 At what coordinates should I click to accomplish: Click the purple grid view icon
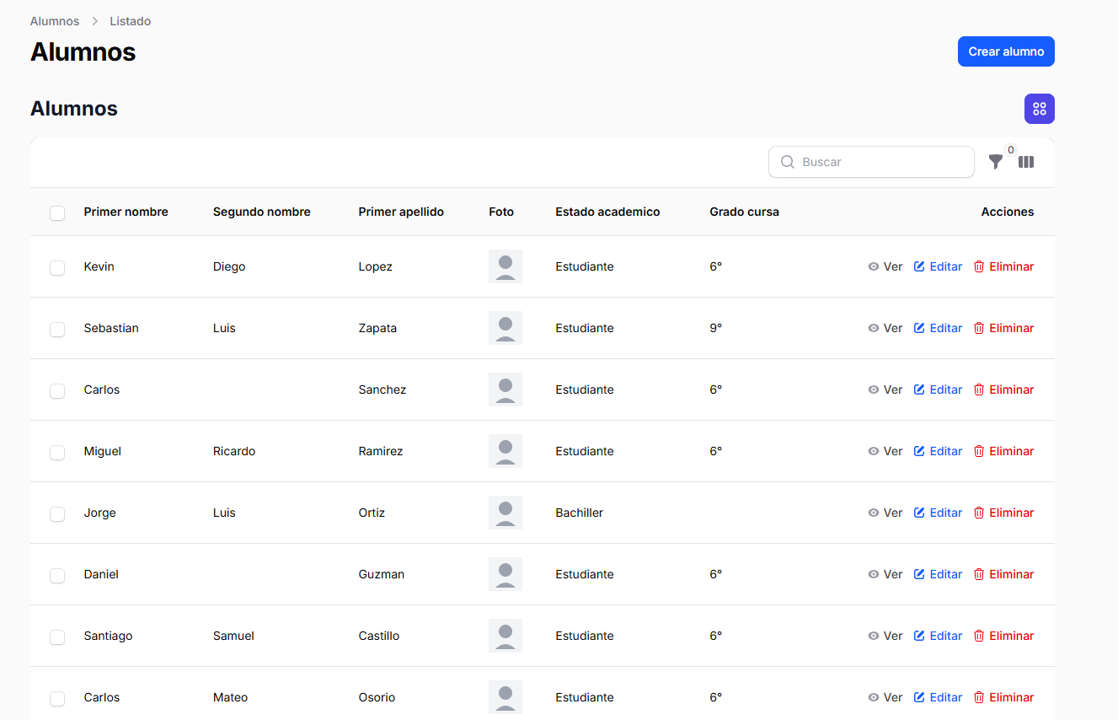1039,109
